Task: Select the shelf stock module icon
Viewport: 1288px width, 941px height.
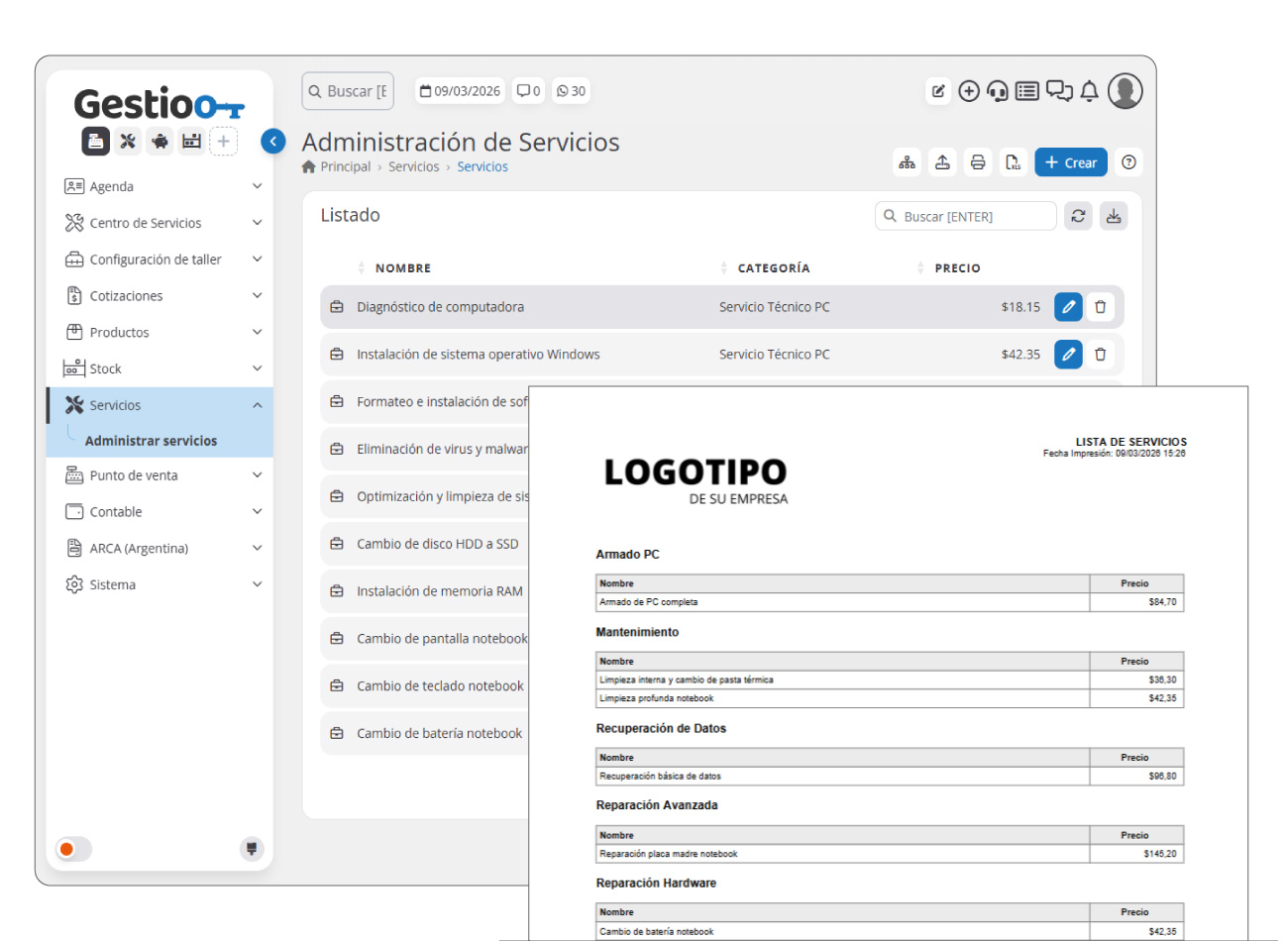Action: [x=191, y=142]
